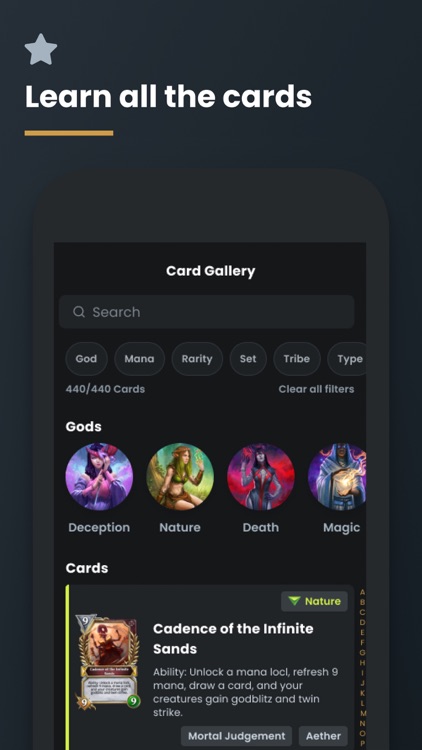
Task: Open the God filter chip
Action: click(x=86, y=359)
